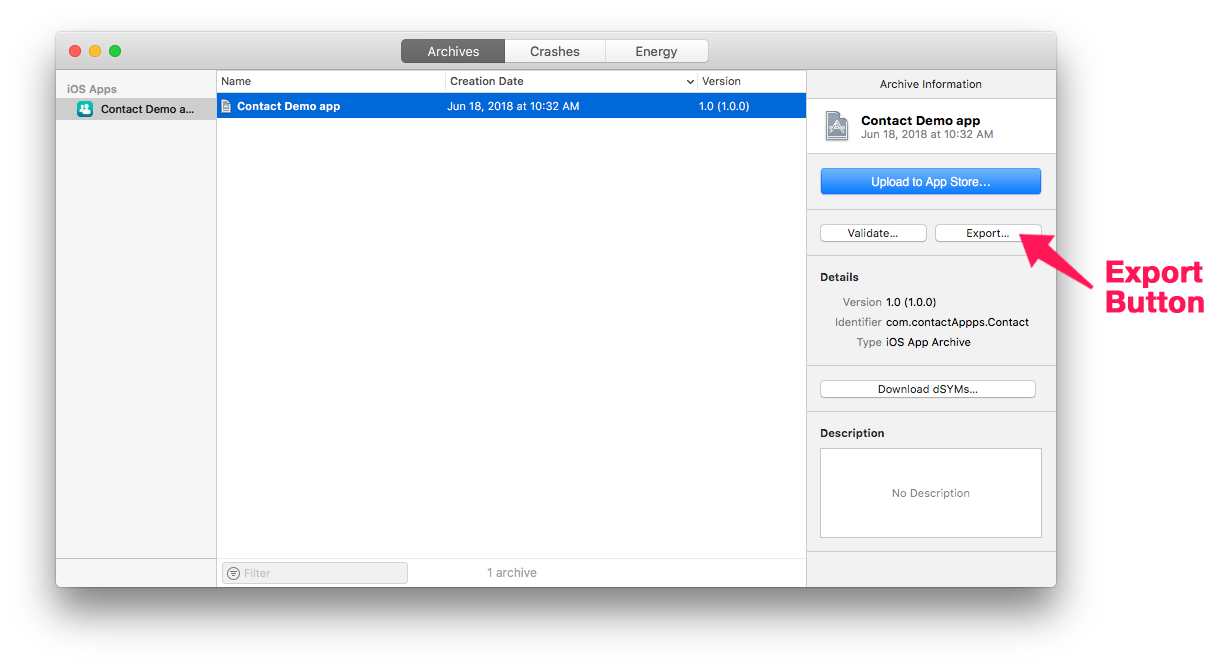Click Upload to App Store button

pos(930,181)
